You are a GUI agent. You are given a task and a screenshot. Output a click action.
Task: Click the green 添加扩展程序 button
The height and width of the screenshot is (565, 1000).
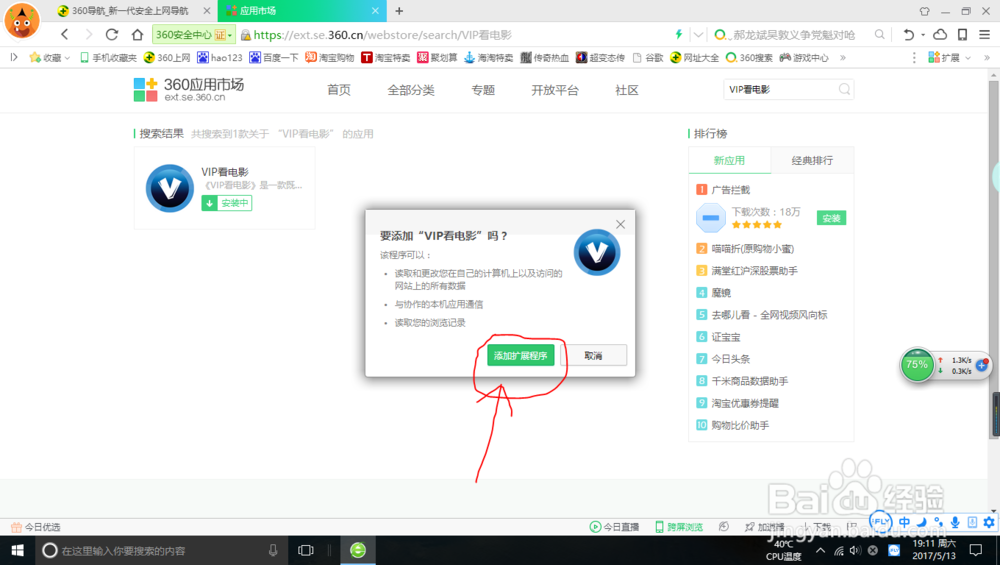(x=520, y=355)
